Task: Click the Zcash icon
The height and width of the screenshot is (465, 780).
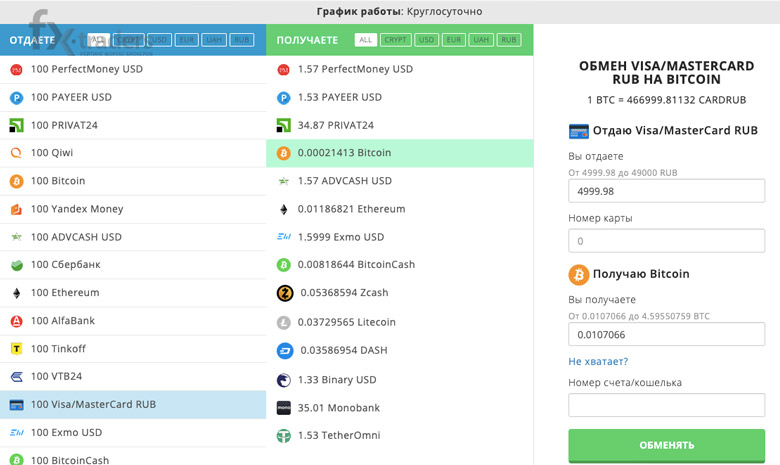Action: click(x=285, y=293)
